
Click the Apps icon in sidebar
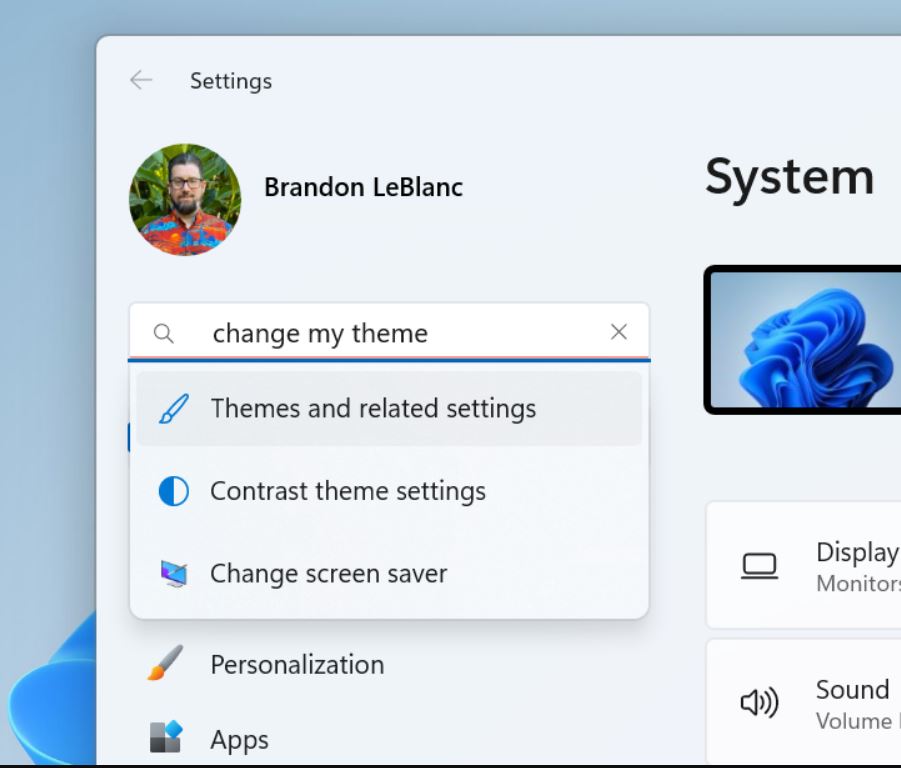click(166, 738)
